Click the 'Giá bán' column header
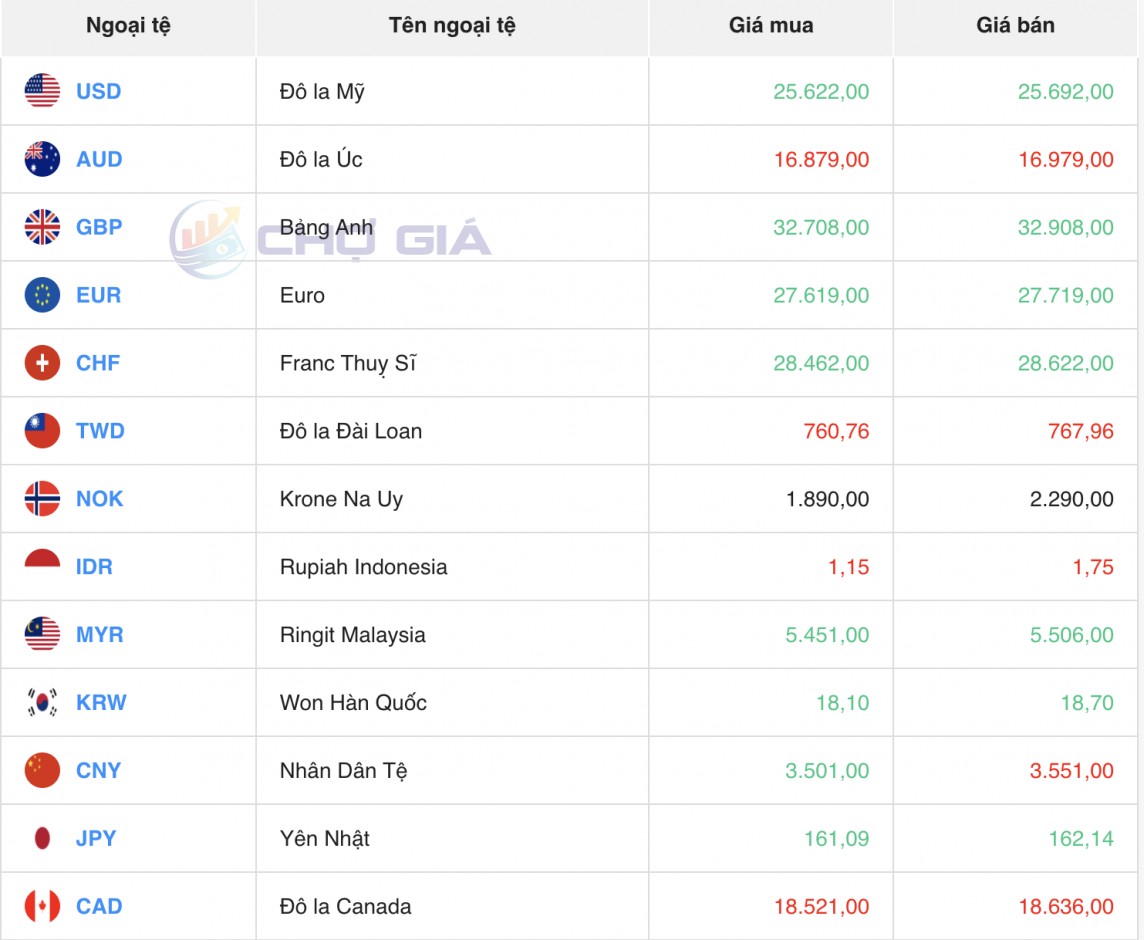 [x=1015, y=26]
